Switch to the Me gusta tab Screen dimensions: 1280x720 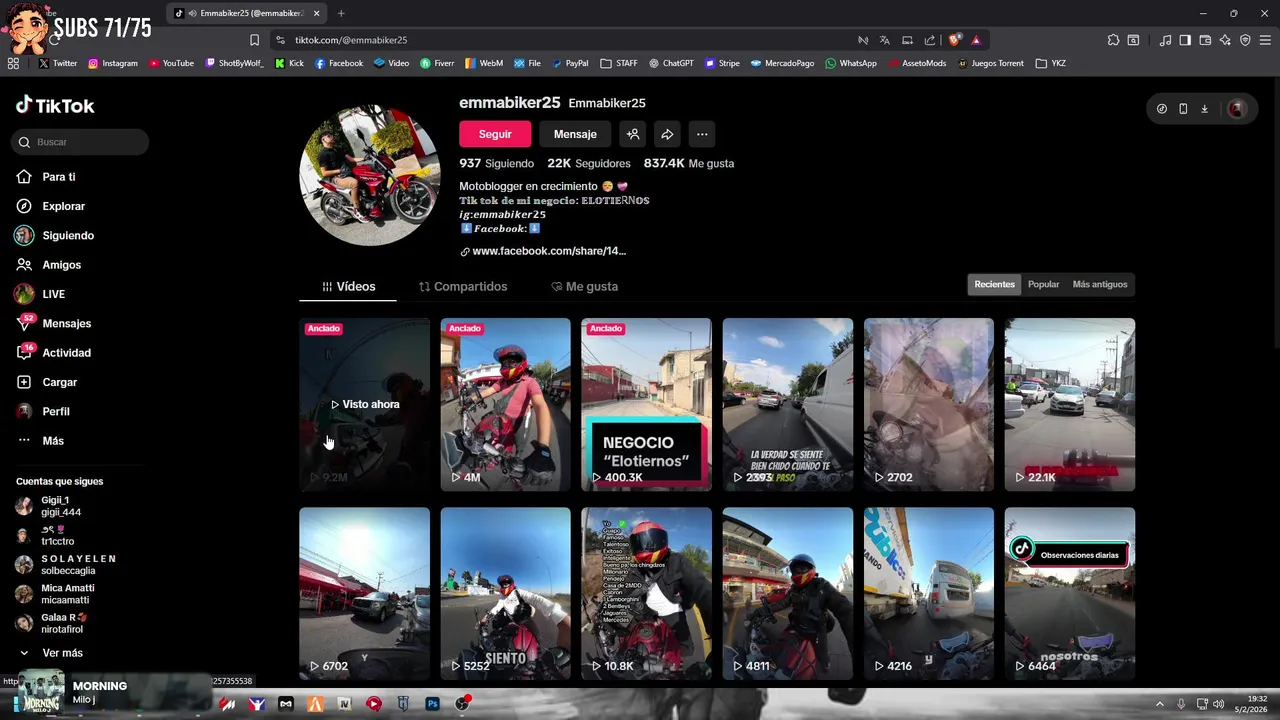pyautogui.click(x=585, y=286)
